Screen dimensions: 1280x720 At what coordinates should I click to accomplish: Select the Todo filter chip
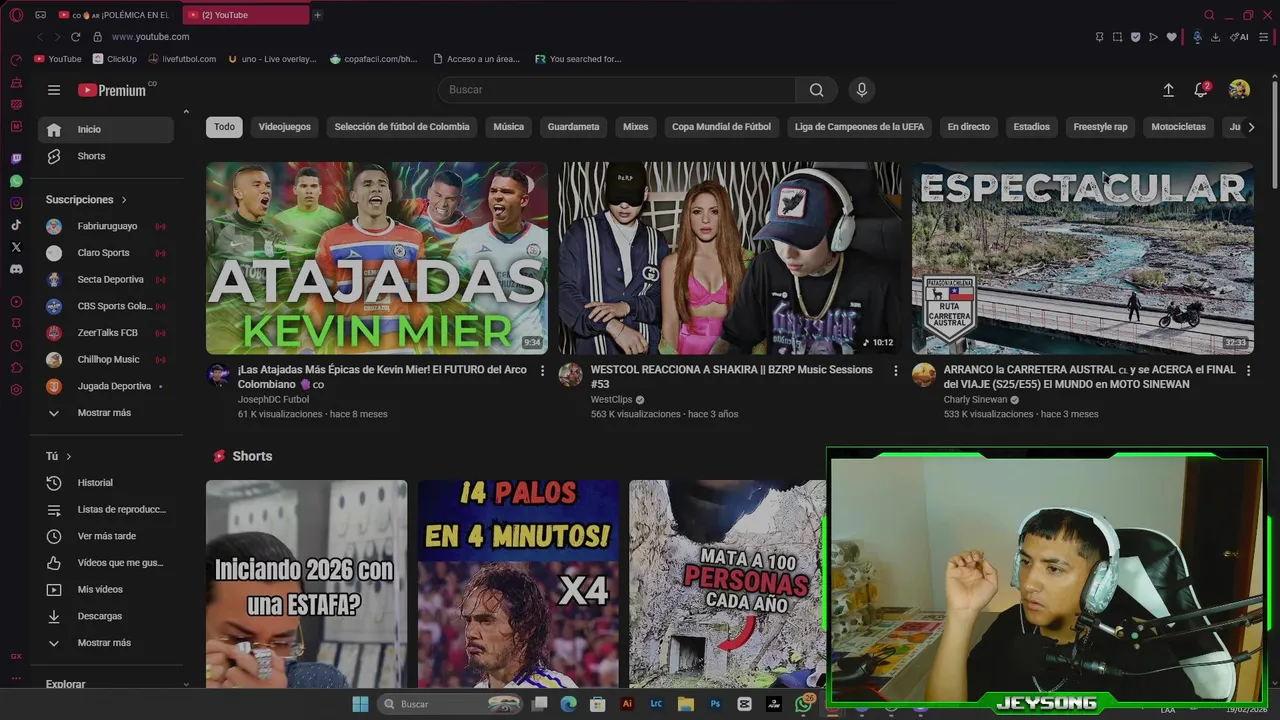pyautogui.click(x=224, y=127)
